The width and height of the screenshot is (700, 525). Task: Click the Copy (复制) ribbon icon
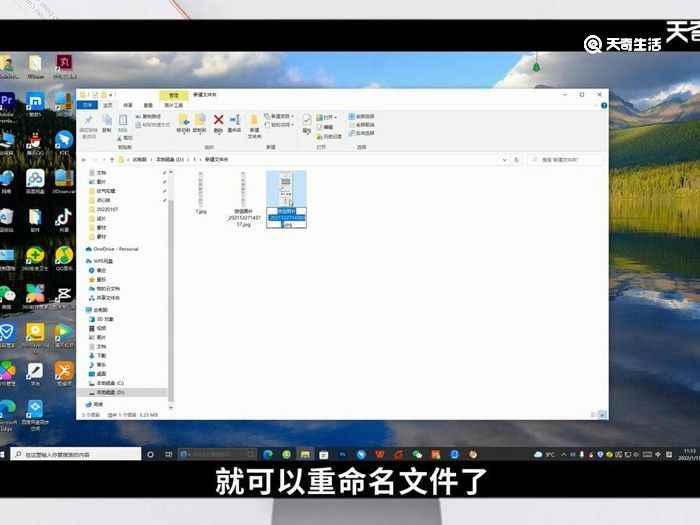tap(107, 121)
